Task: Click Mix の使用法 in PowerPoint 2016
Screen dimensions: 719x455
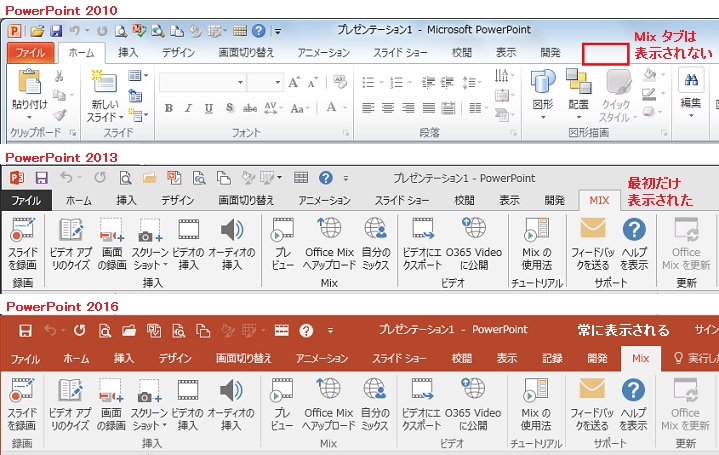Action: (x=536, y=405)
